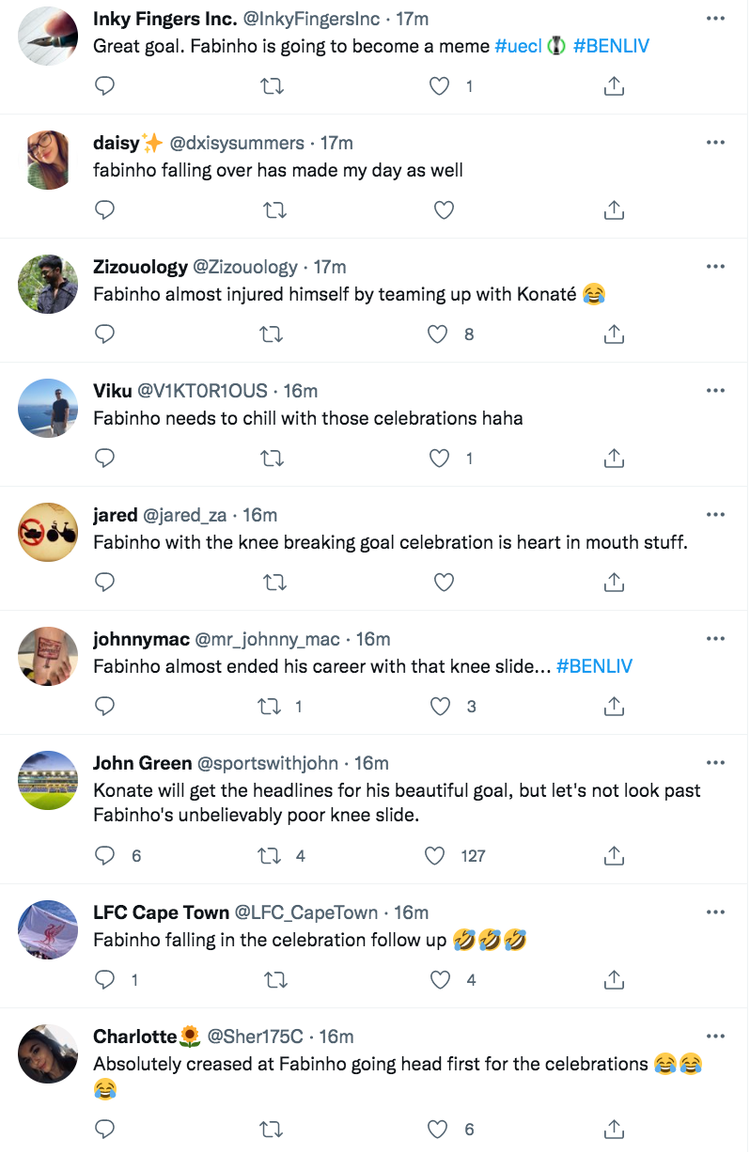The image size is (750, 1152).
Task: Retweet johnnymac's knee slide tweet
Action: coord(271,706)
